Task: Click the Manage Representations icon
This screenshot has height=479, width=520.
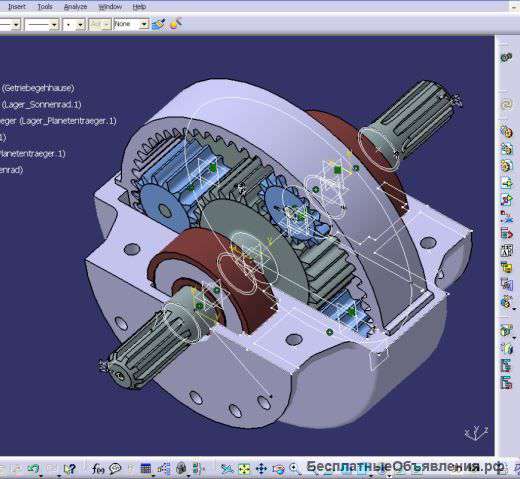Action: (506, 284)
